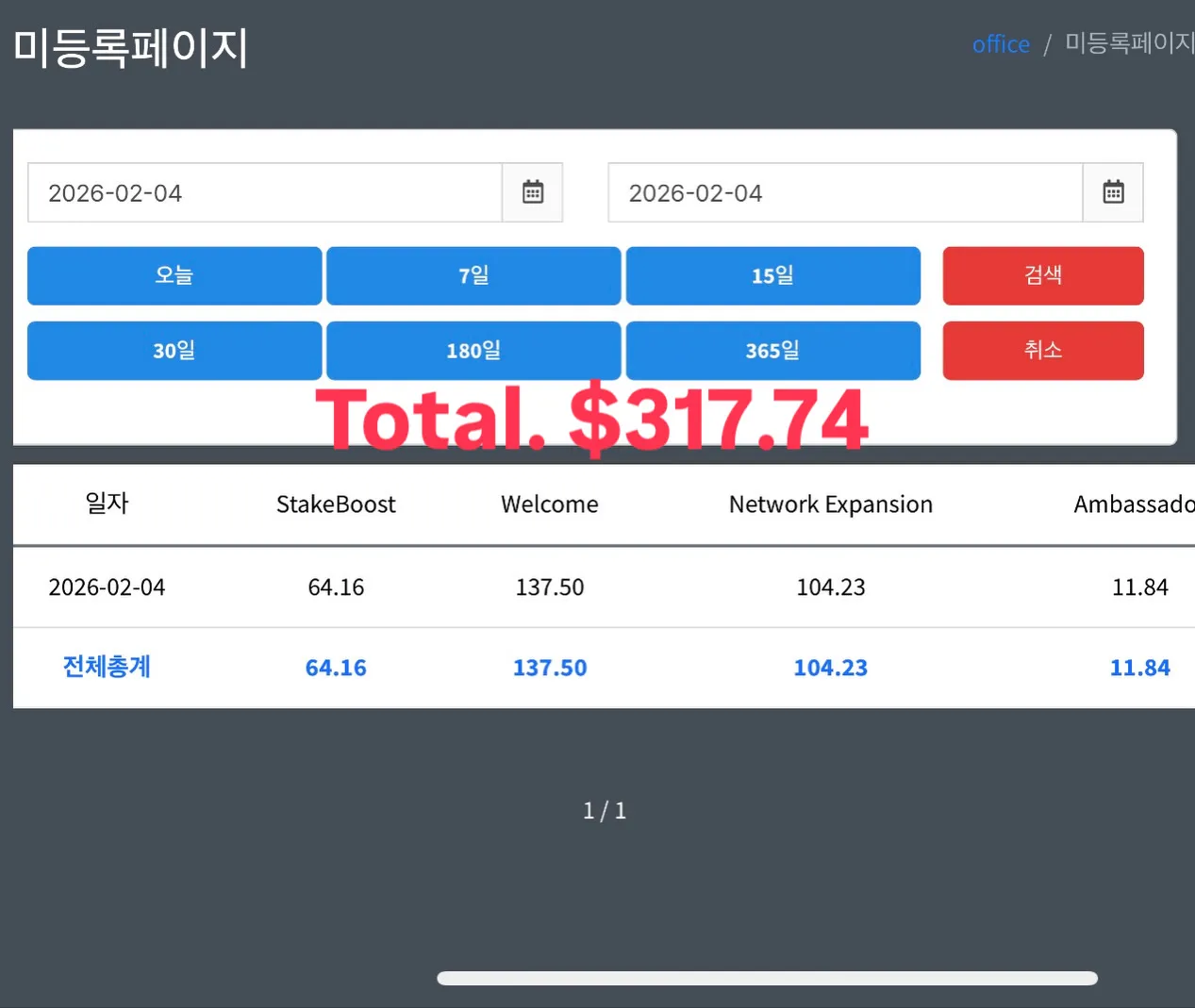The width and height of the screenshot is (1195, 1008).
Task: Click the start date input showing 2026-02-04
Action: click(265, 192)
